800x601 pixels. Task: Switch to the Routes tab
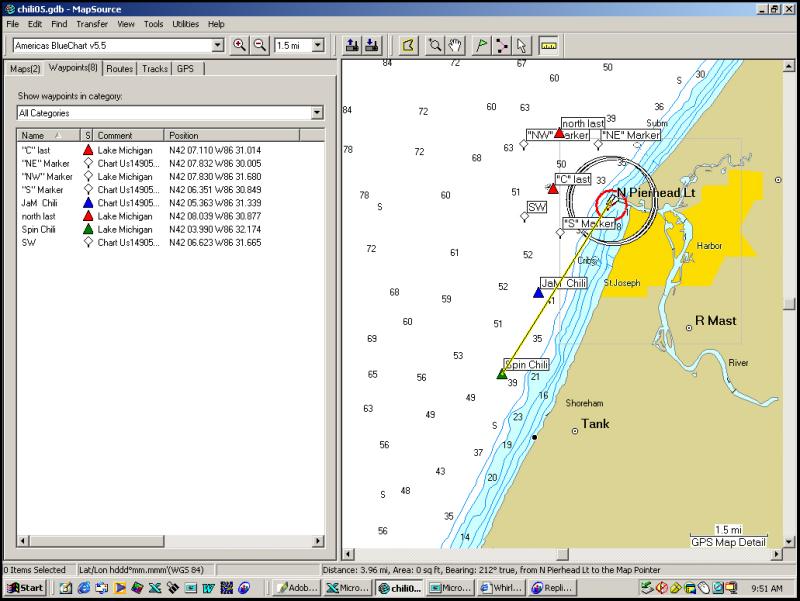(x=119, y=69)
